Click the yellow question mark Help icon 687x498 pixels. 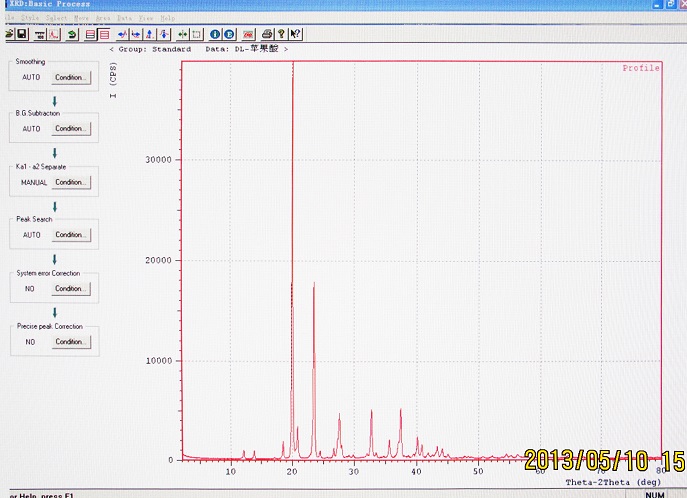[x=281, y=34]
